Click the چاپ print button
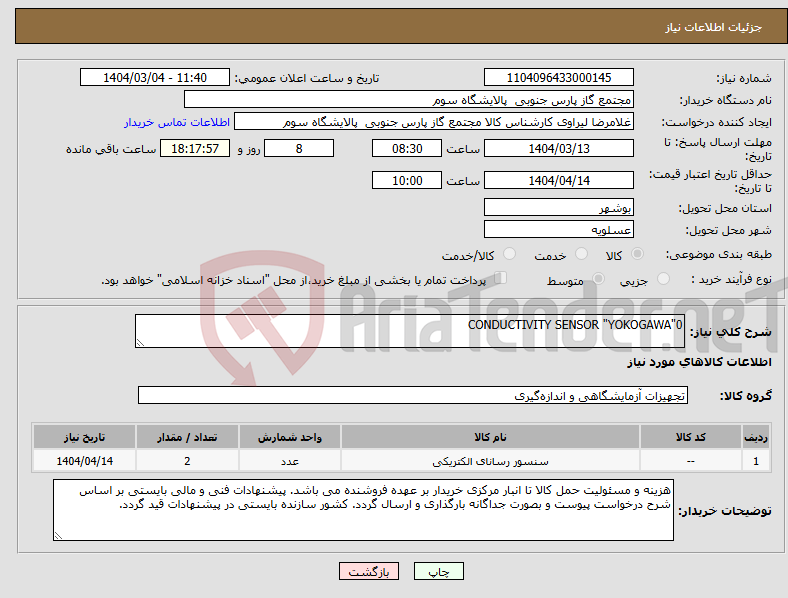Screen dimensions: 788x598 click(x=439, y=571)
